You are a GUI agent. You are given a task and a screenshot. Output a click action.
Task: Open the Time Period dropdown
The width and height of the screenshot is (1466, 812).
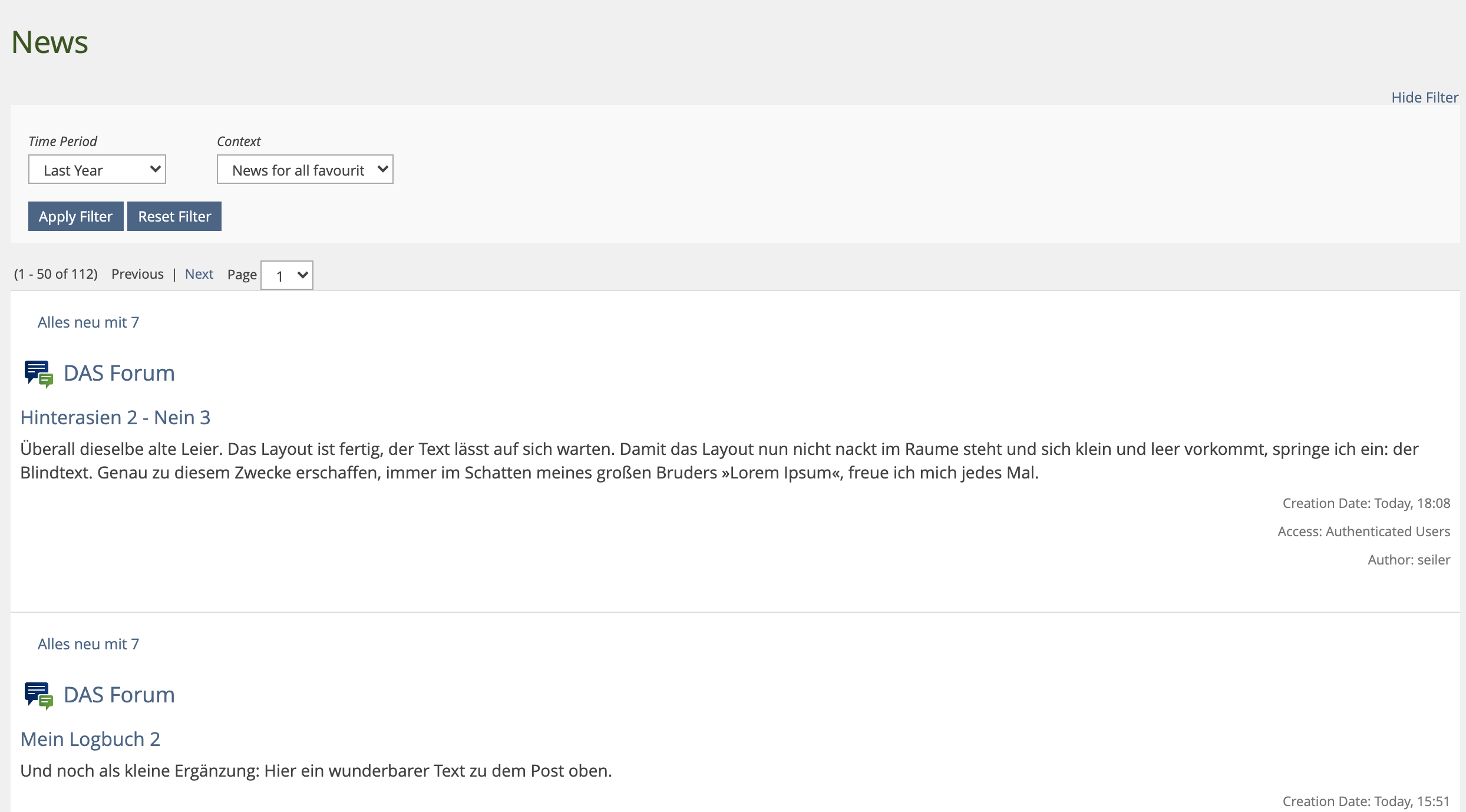point(97,170)
